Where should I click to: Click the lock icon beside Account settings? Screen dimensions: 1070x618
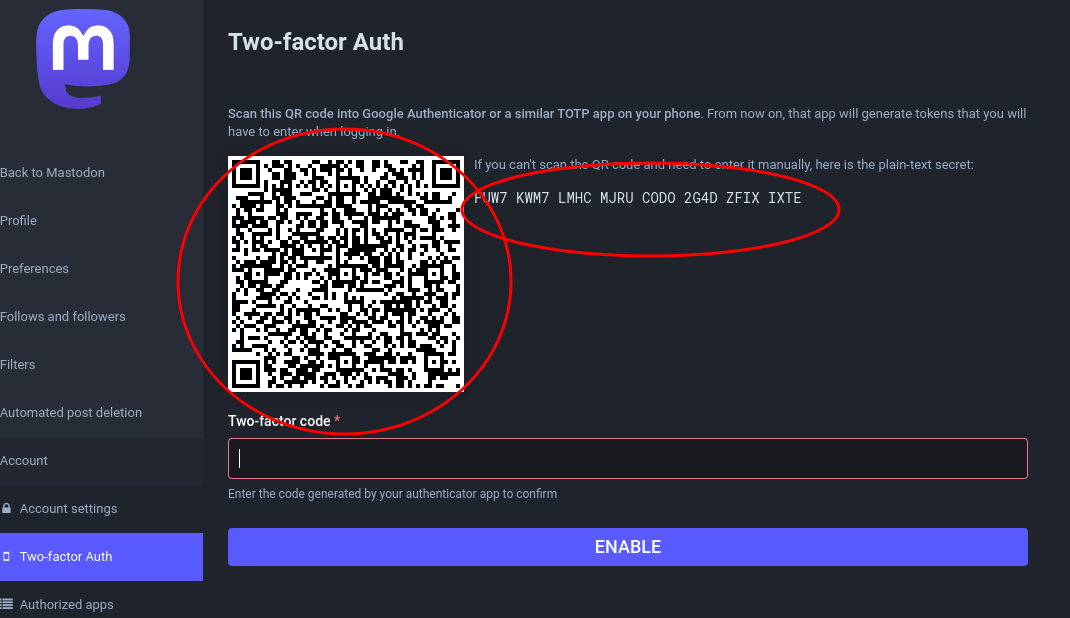click(x=6, y=508)
